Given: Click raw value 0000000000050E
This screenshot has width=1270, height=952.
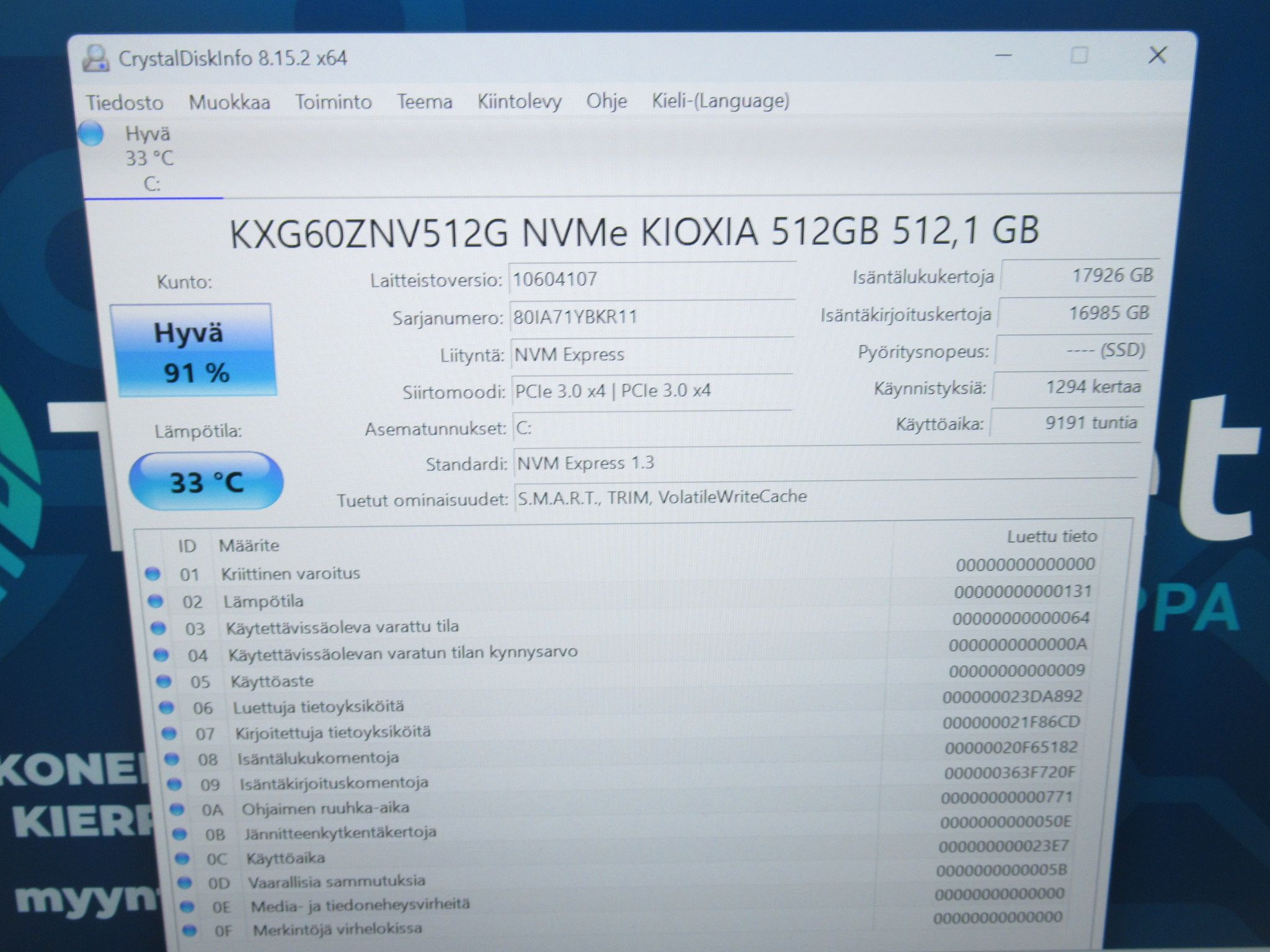Looking at the screenshot, I should click(1006, 822).
